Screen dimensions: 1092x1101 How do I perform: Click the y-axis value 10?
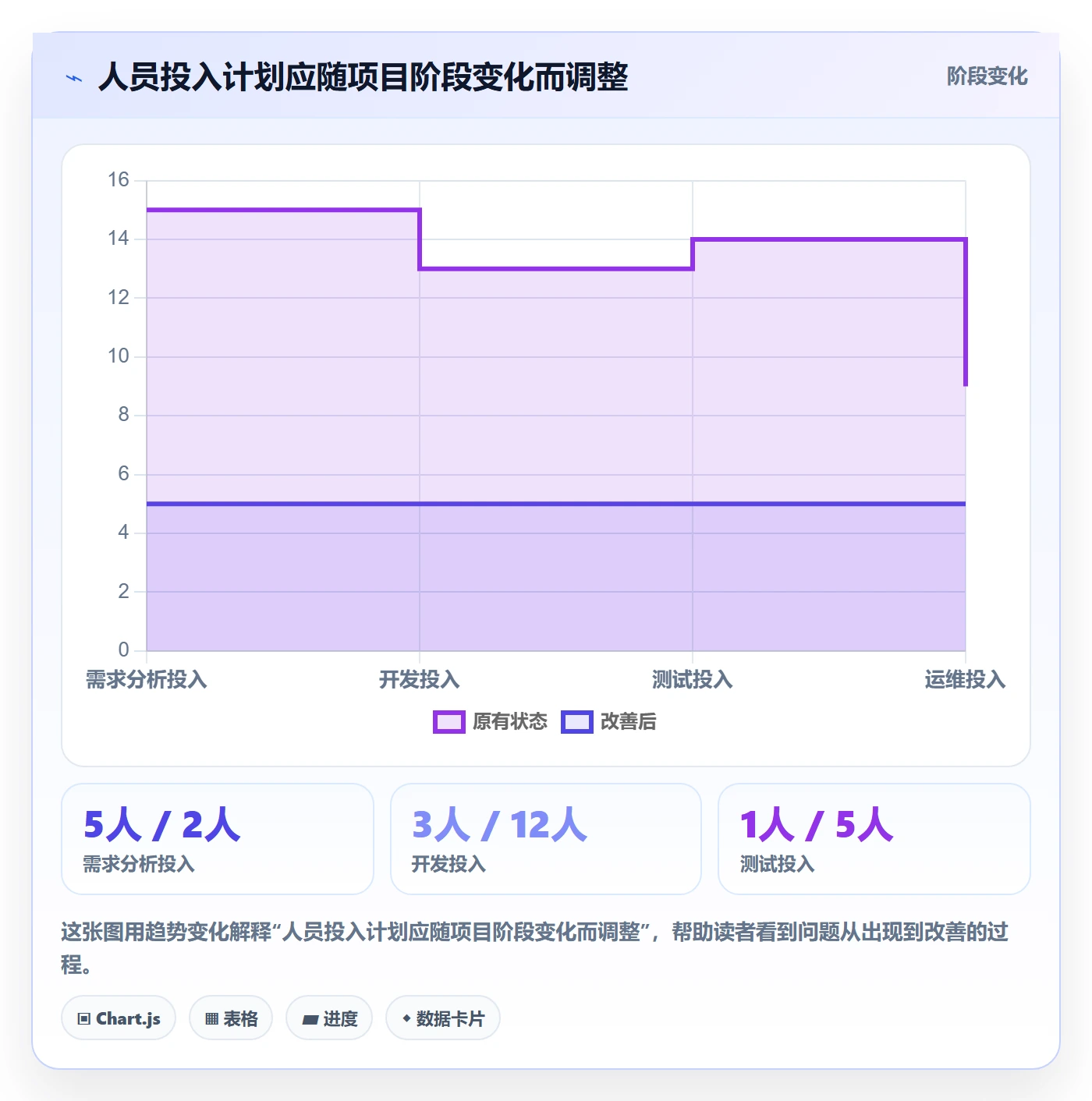click(x=119, y=356)
